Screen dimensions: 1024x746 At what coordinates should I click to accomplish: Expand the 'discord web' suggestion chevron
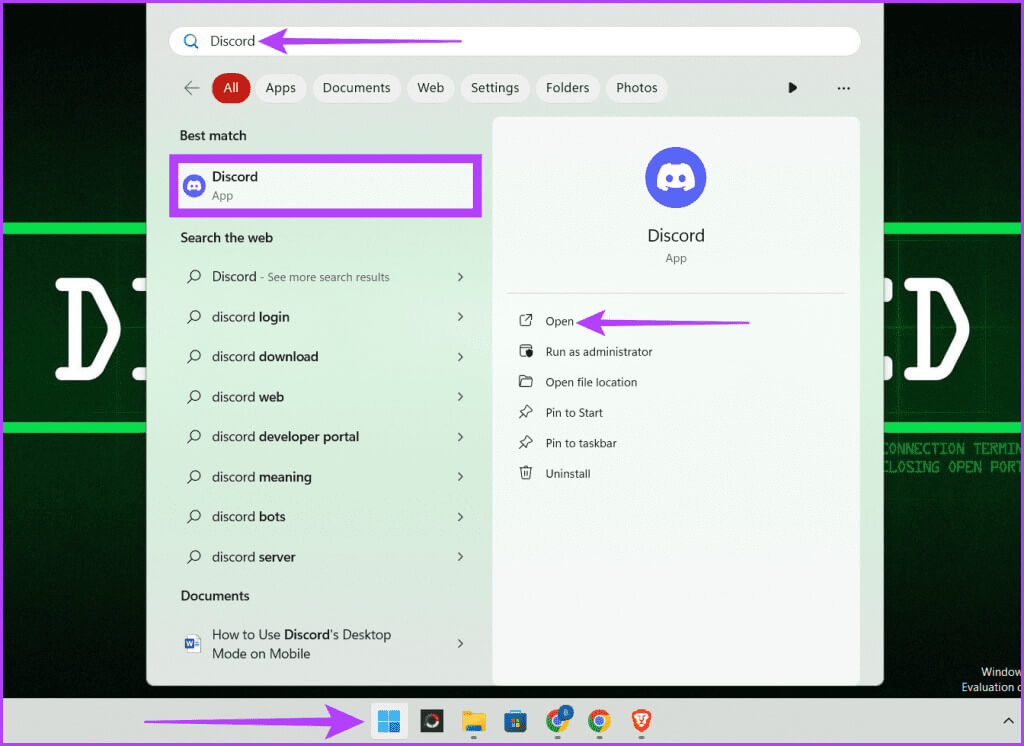coord(460,397)
